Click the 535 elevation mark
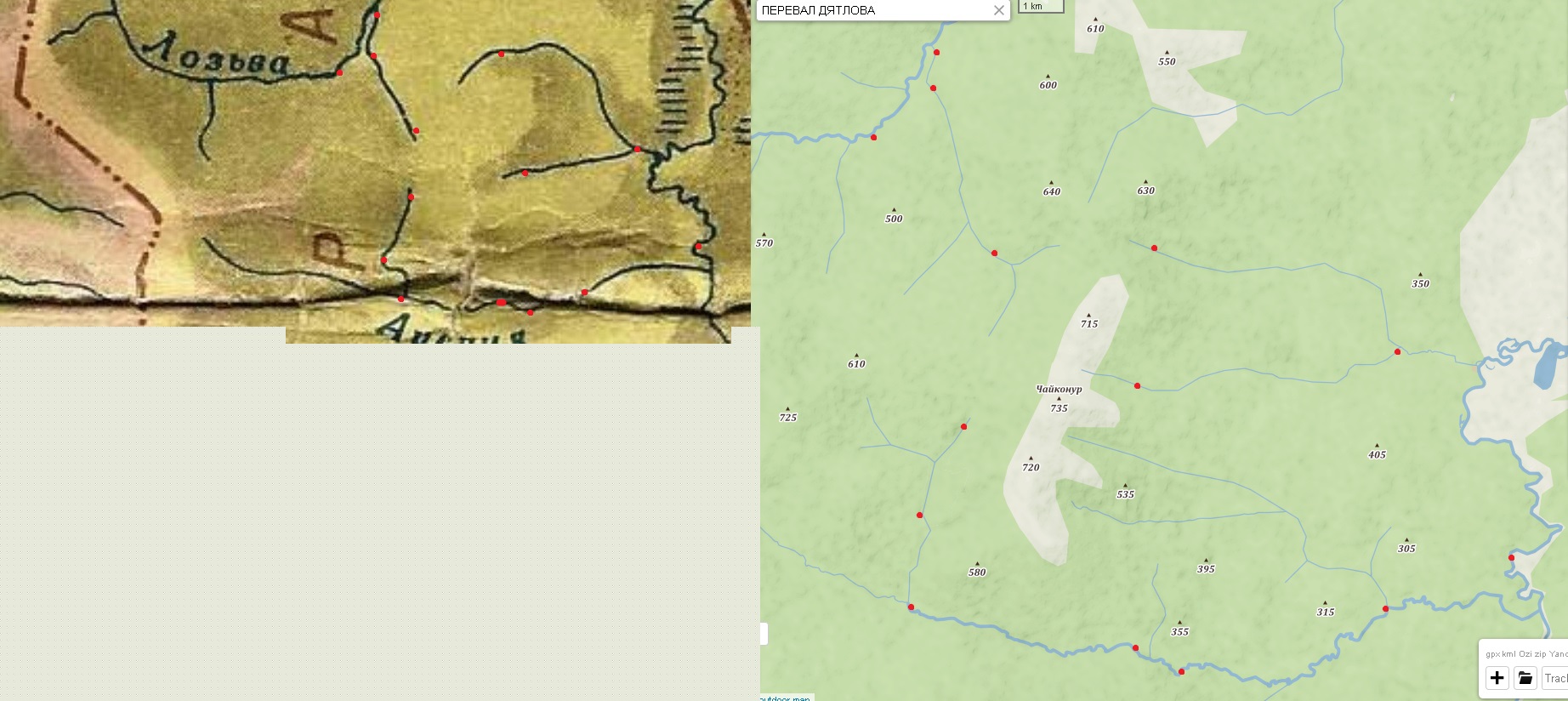 [1125, 493]
